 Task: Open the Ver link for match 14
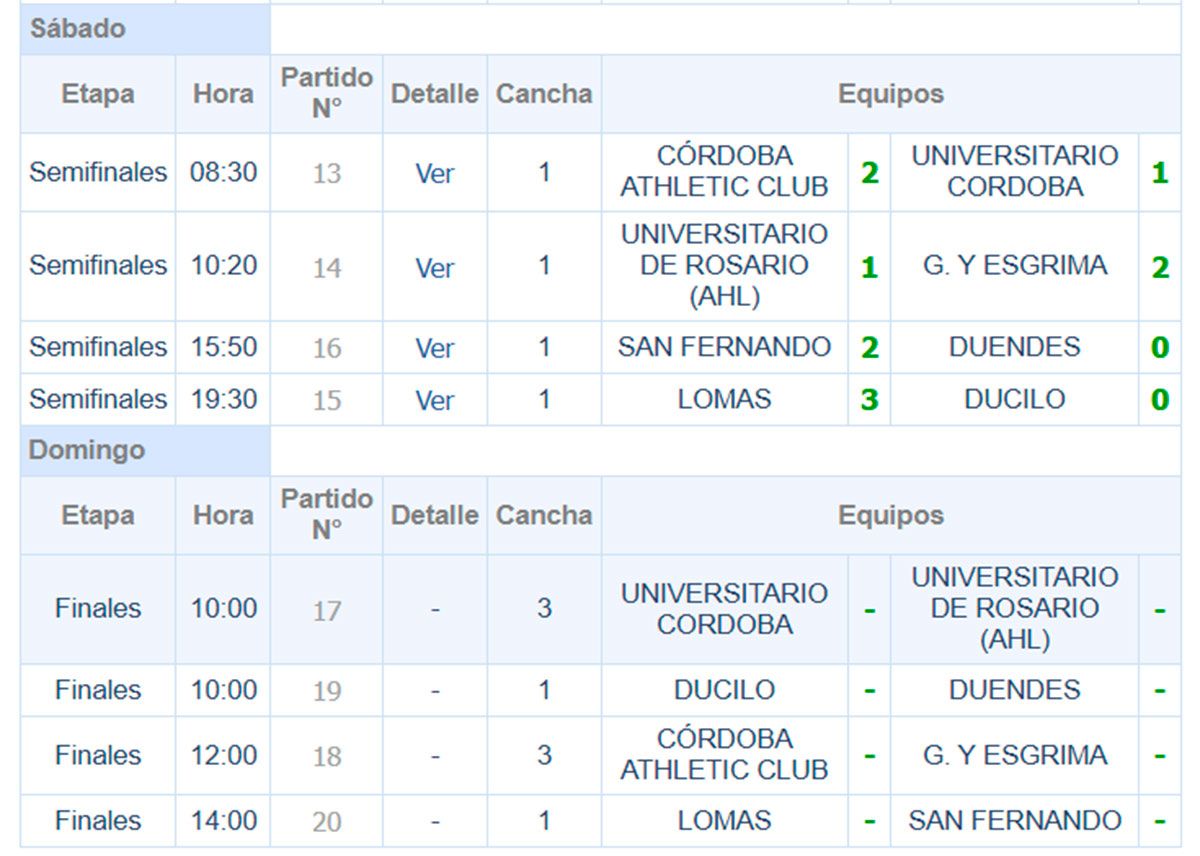coord(435,267)
